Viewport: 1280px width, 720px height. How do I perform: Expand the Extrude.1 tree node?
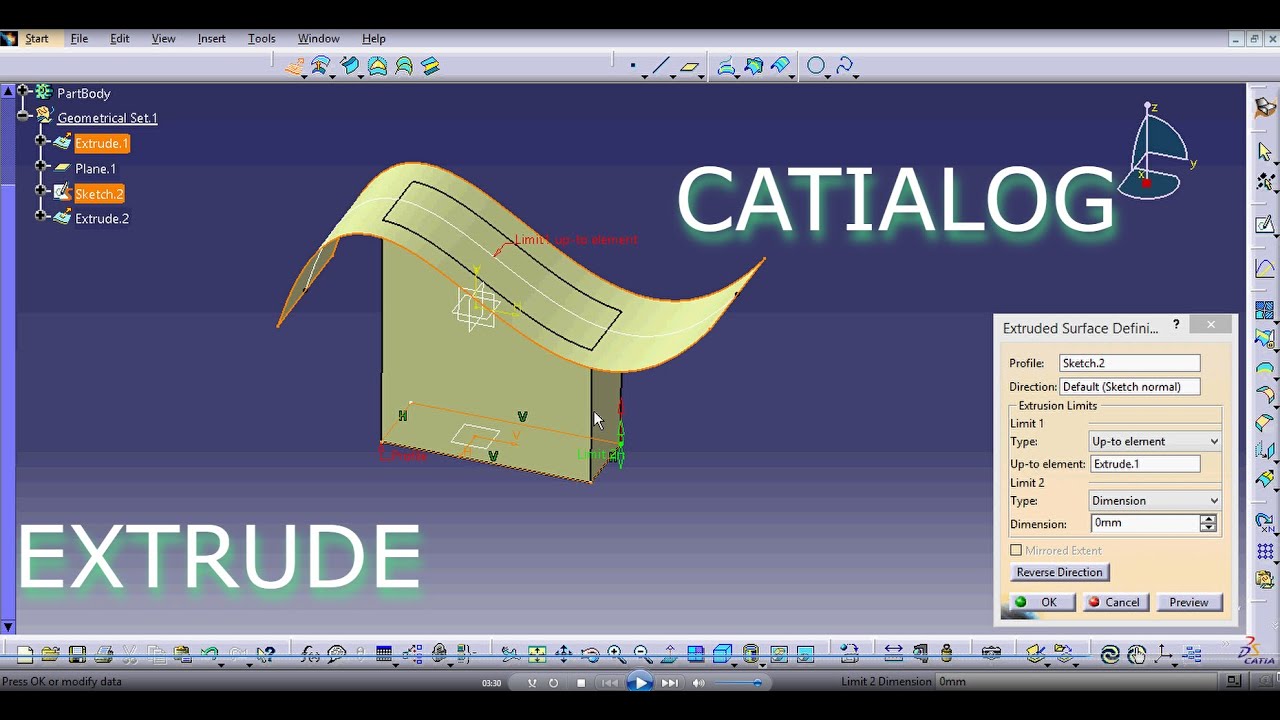coord(41,142)
